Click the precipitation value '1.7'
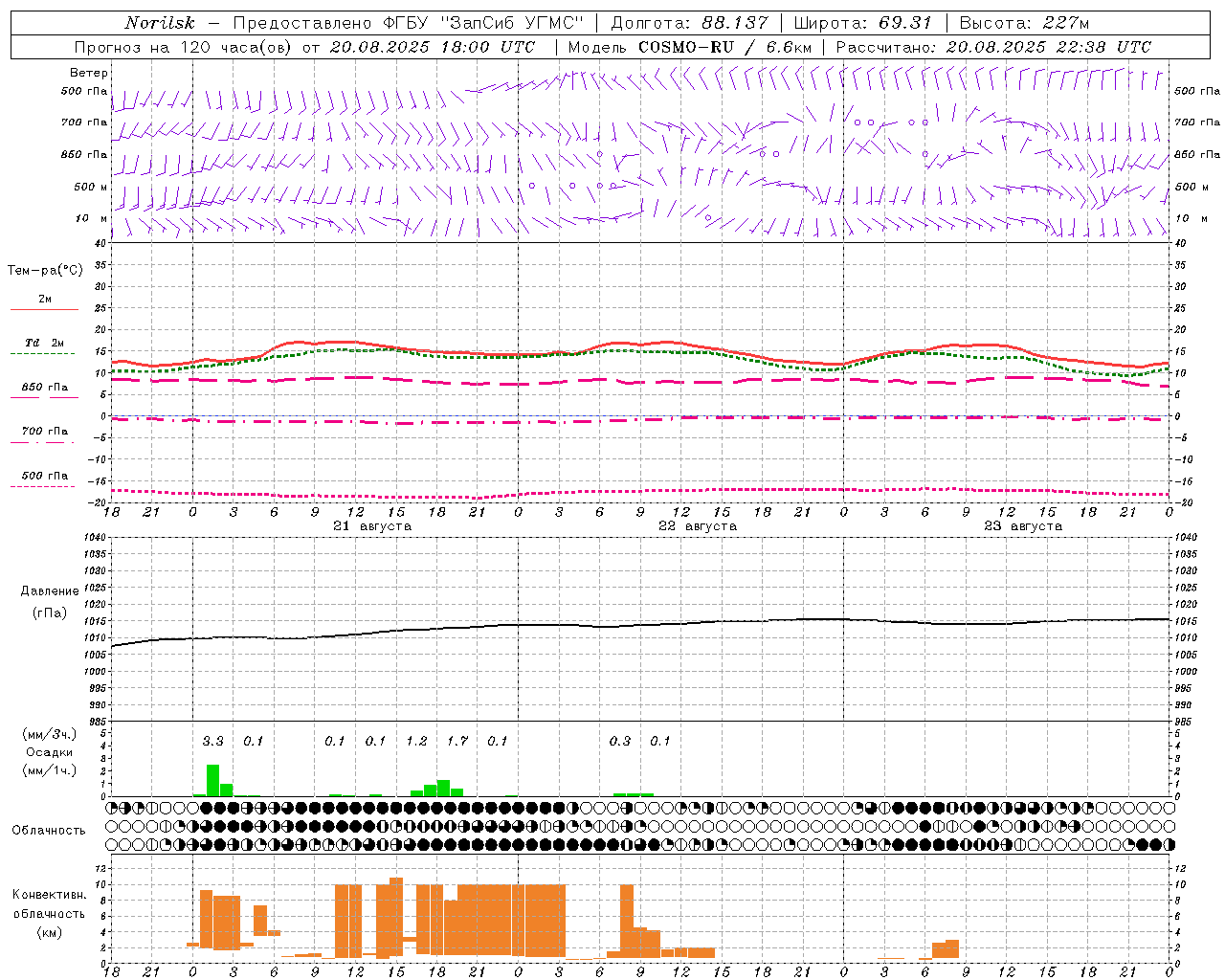 [457, 741]
